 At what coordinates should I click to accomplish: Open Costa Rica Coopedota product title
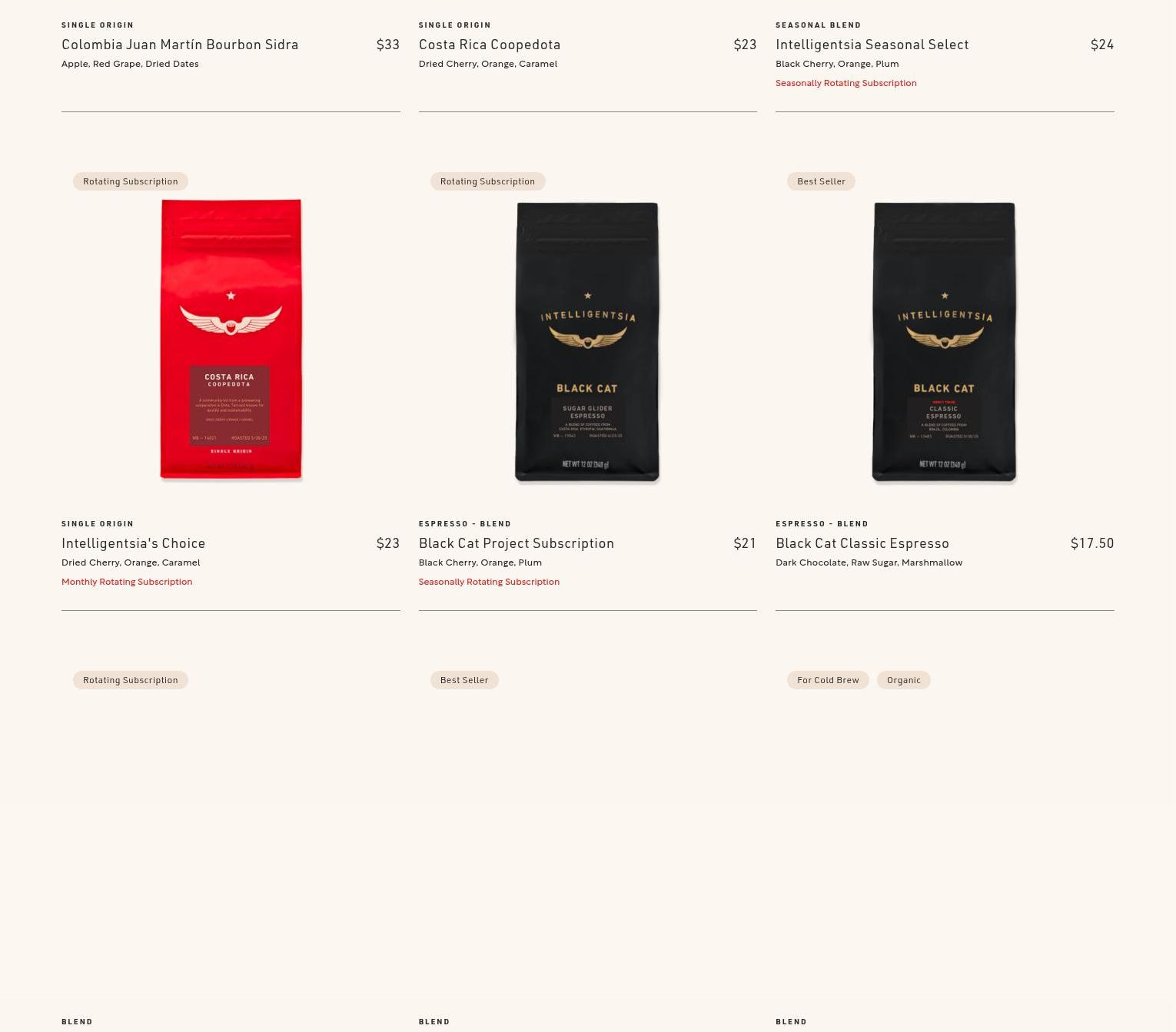click(490, 45)
